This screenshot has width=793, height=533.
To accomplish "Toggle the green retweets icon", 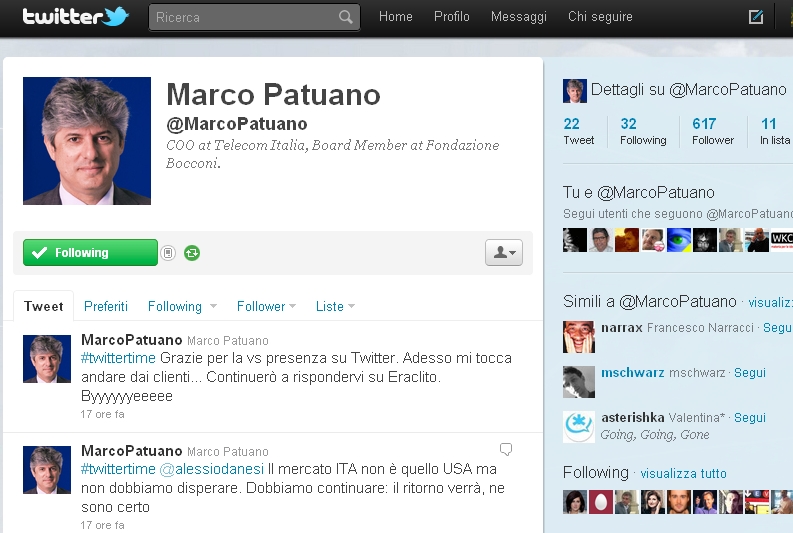I will pyautogui.click(x=192, y=253).
